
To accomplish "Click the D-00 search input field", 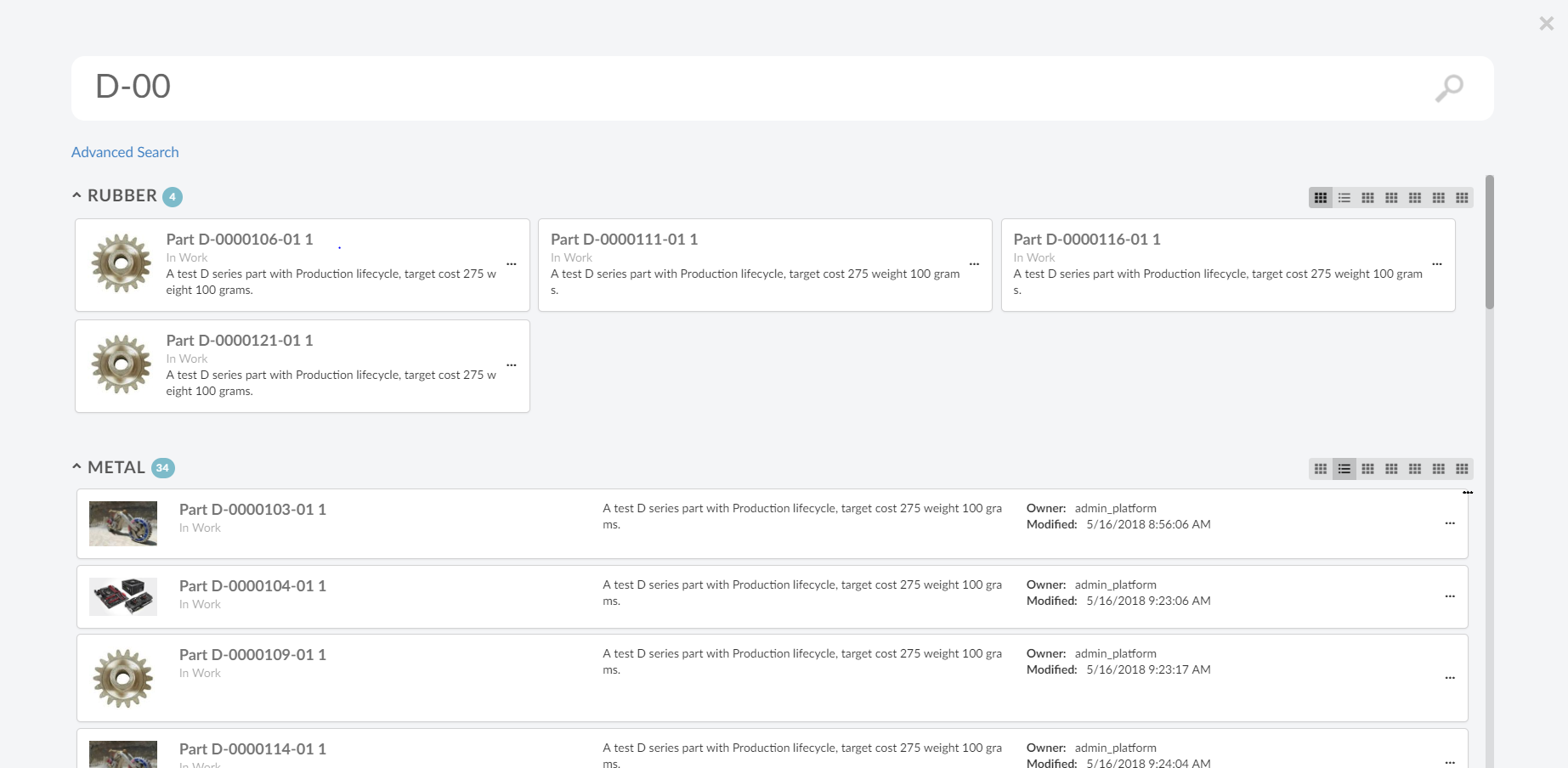I will pos(748,88).
